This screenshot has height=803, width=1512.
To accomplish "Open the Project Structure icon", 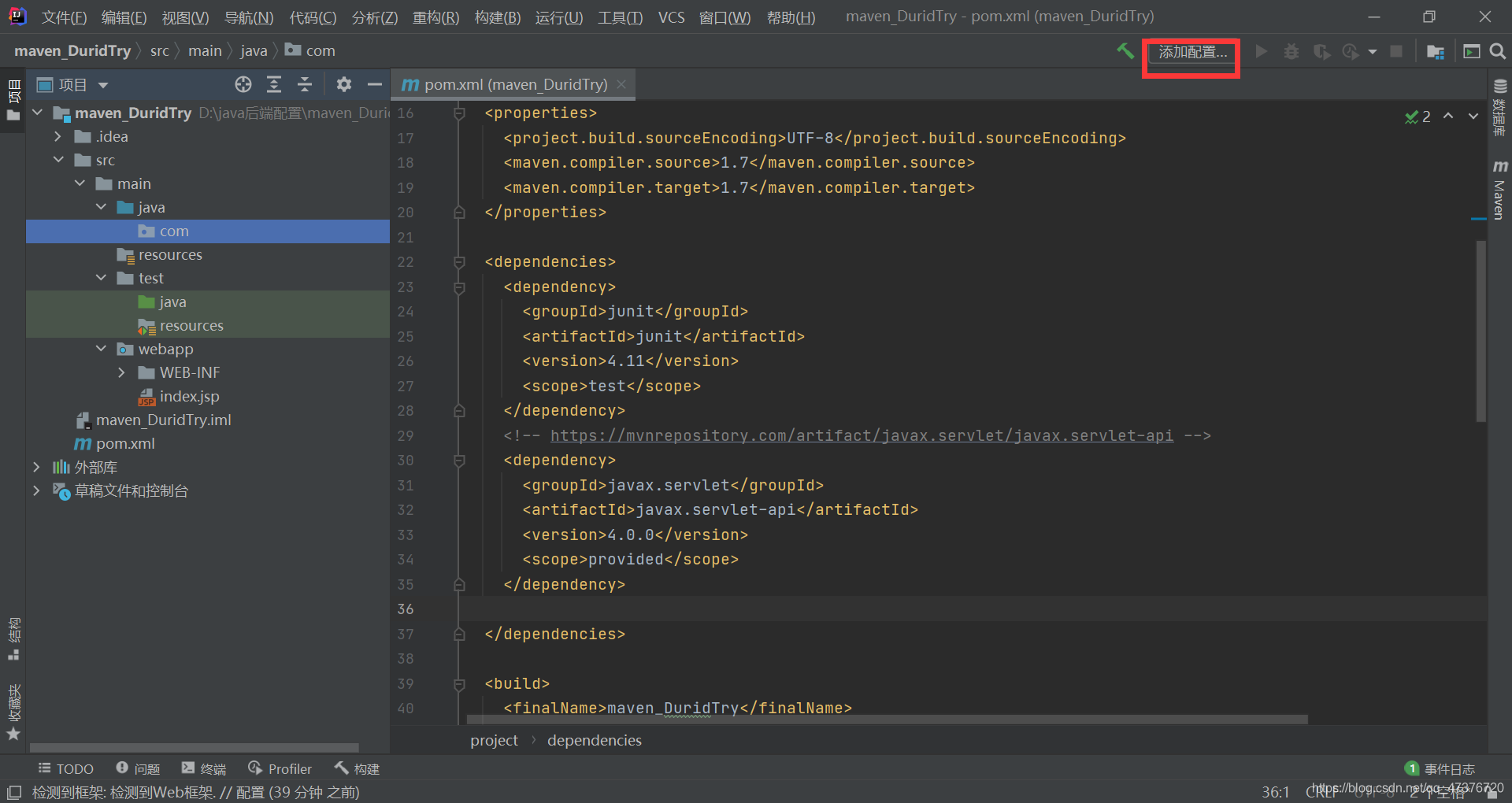I will [x=1435, y=51].
